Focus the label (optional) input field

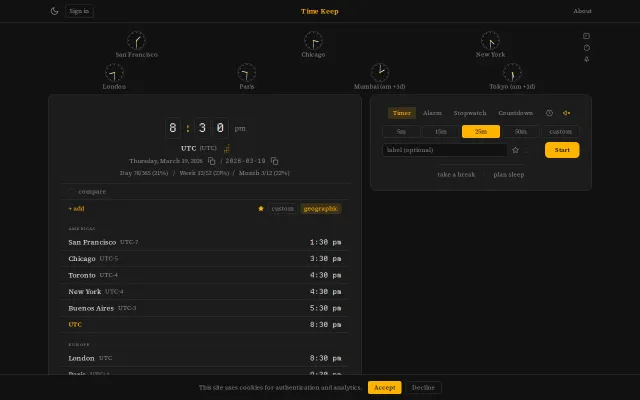pos(444,150)
